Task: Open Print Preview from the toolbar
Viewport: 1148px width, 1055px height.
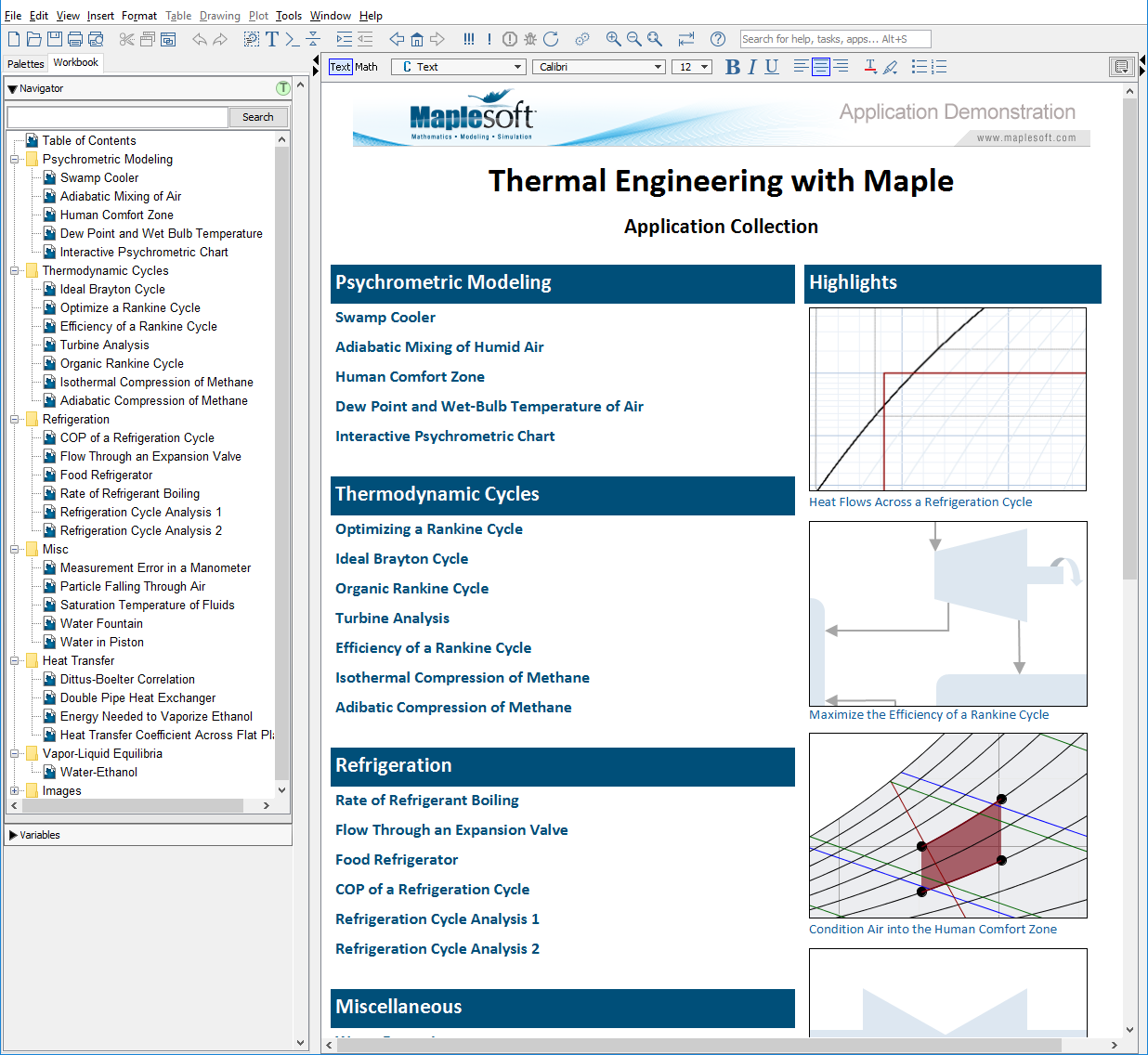Action: [x=96, y=39]
